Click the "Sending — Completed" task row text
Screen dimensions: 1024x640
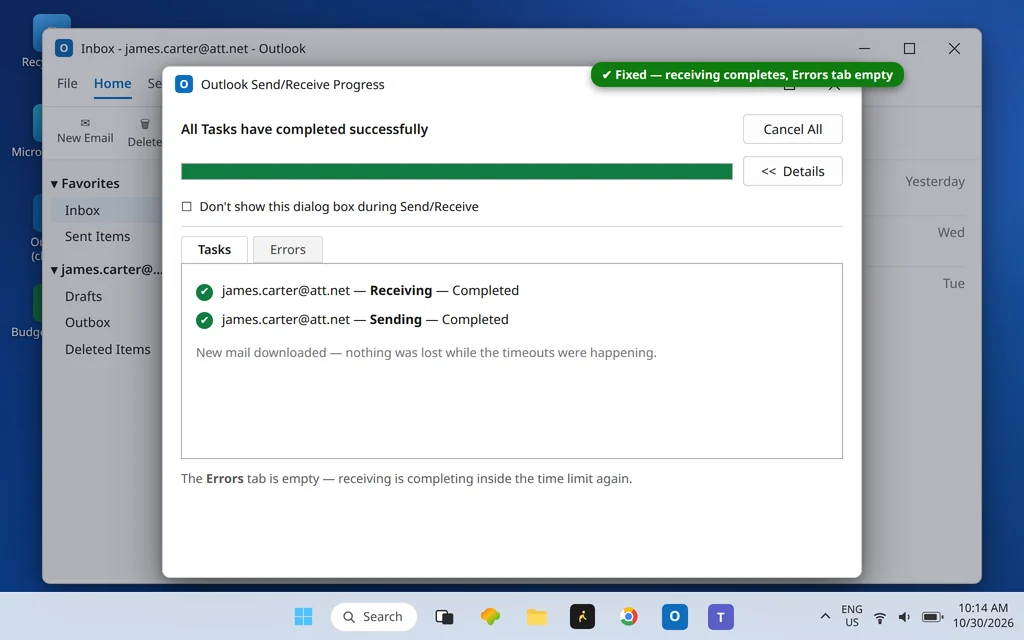click(365, 319)
